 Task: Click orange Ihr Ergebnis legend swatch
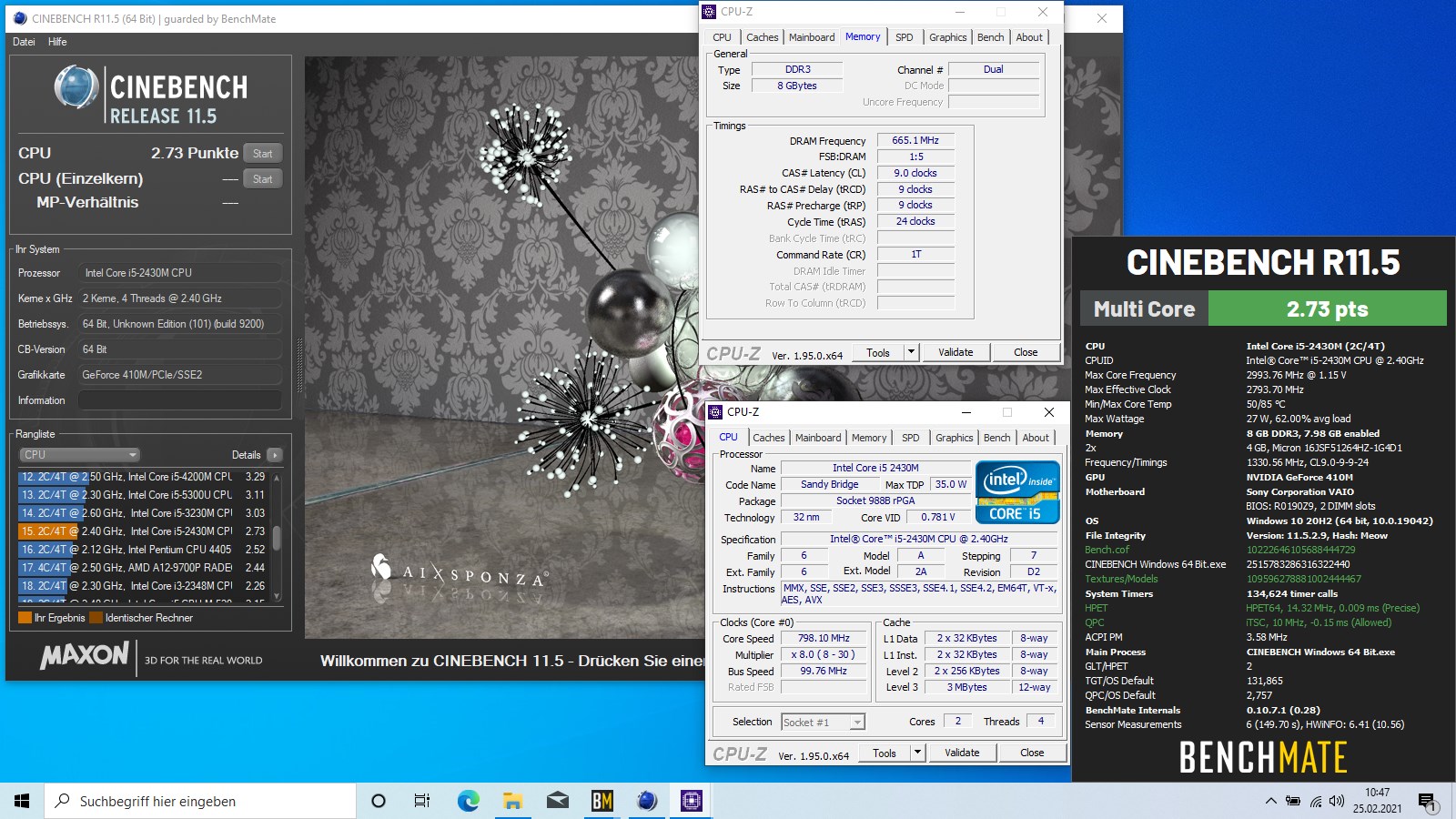(x=25, y=618)
